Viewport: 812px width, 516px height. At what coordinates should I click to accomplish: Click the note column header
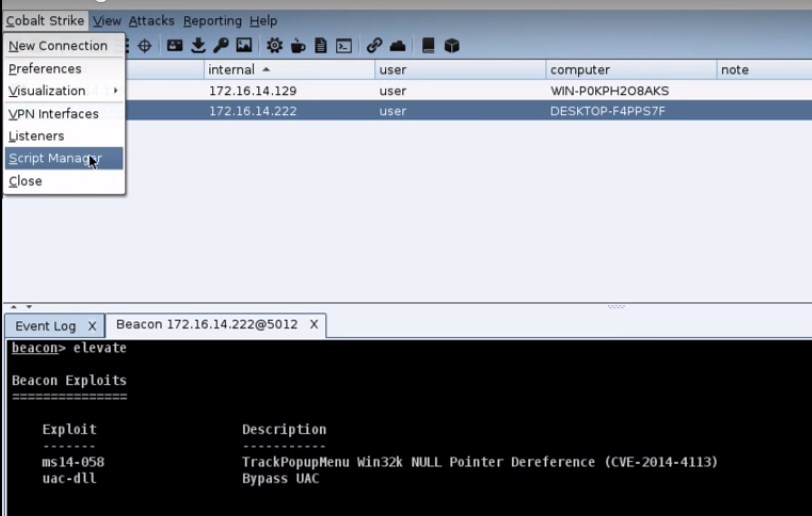pyautogui.click(x=764, y=69)
